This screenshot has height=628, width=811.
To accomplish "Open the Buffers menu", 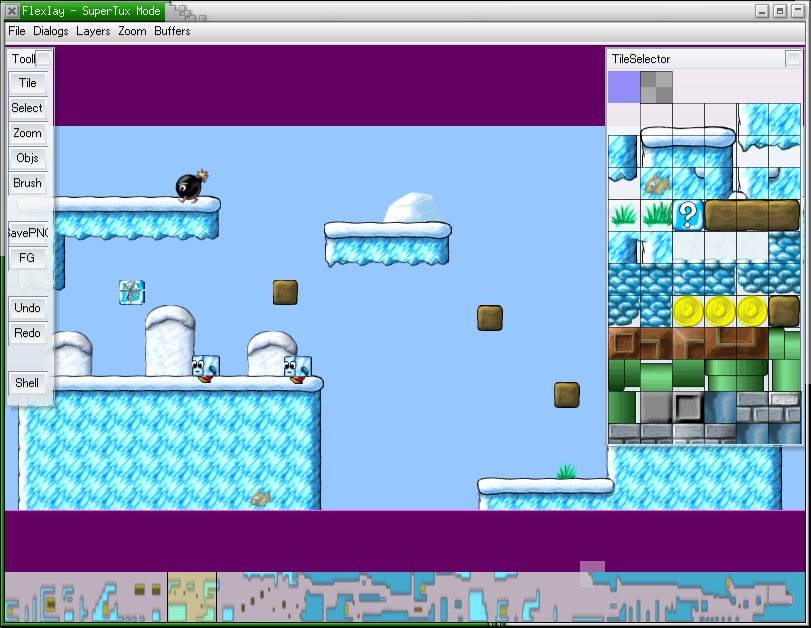I will click(x=172, y=31).
